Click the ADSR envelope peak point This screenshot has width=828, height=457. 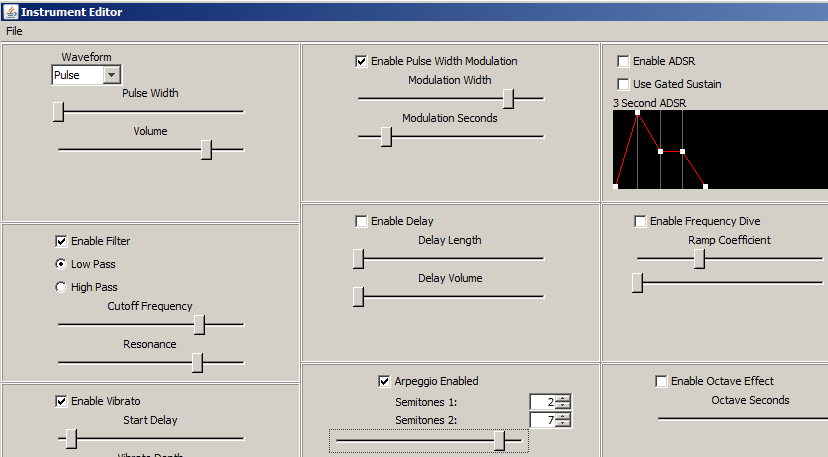tap(637, 112)
